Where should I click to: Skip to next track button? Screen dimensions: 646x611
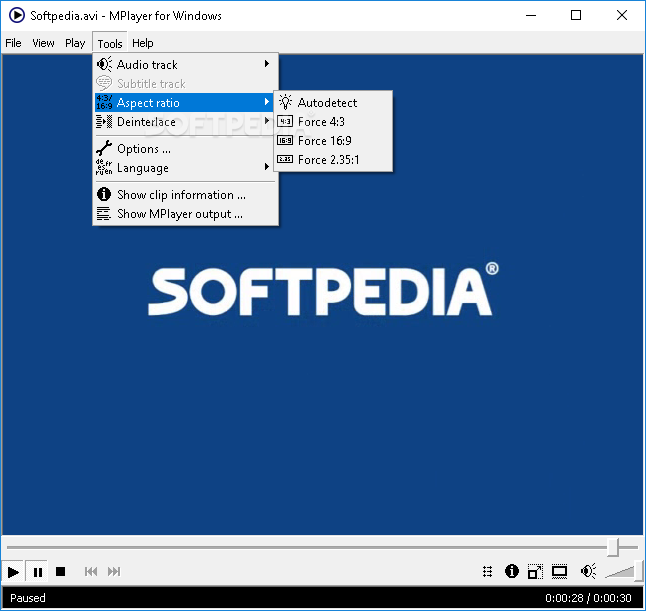tap(114, 571)
